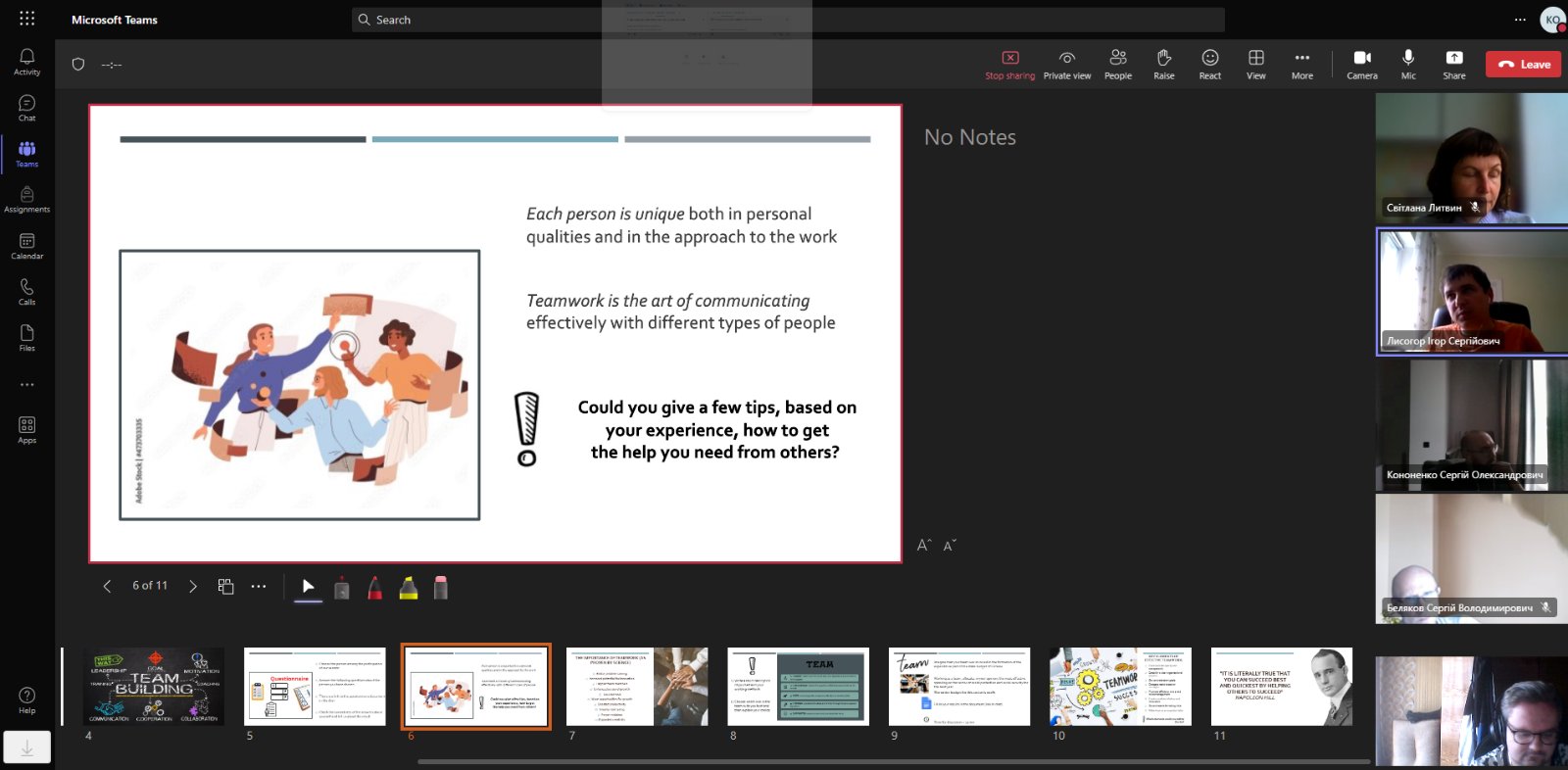Open the View layout options
The width and height of the screenshot is (1568, 770).
(x=1255, y=64)
